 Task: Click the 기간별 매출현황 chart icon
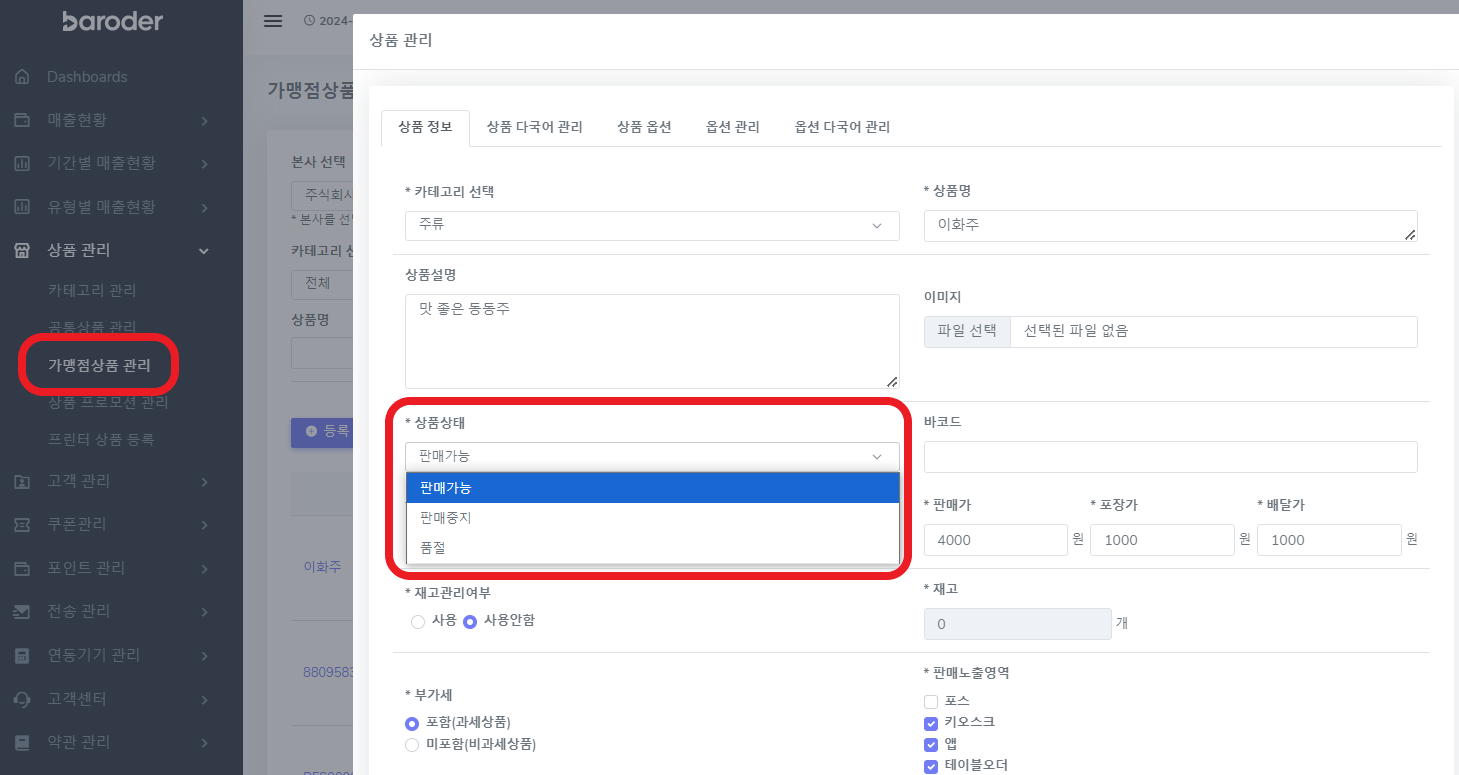pyautogui.click(x=22, y=163)
